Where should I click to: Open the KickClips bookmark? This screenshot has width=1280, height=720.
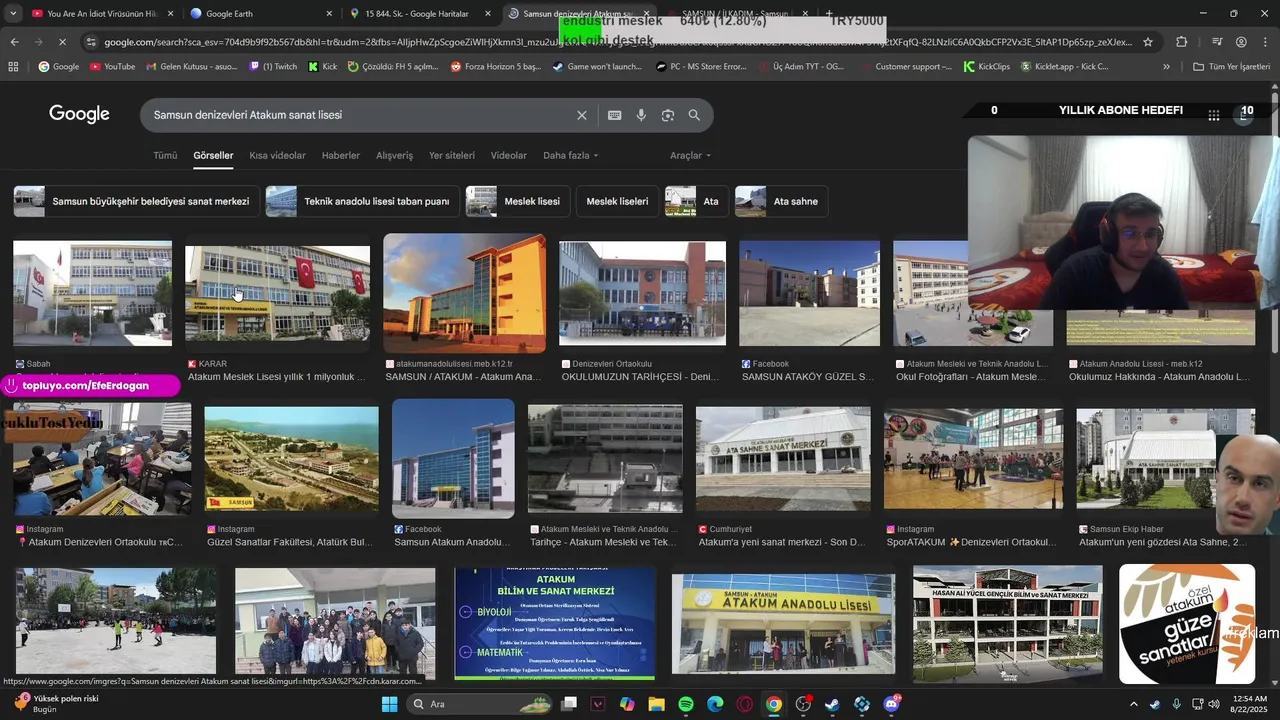tap(987, 67)
